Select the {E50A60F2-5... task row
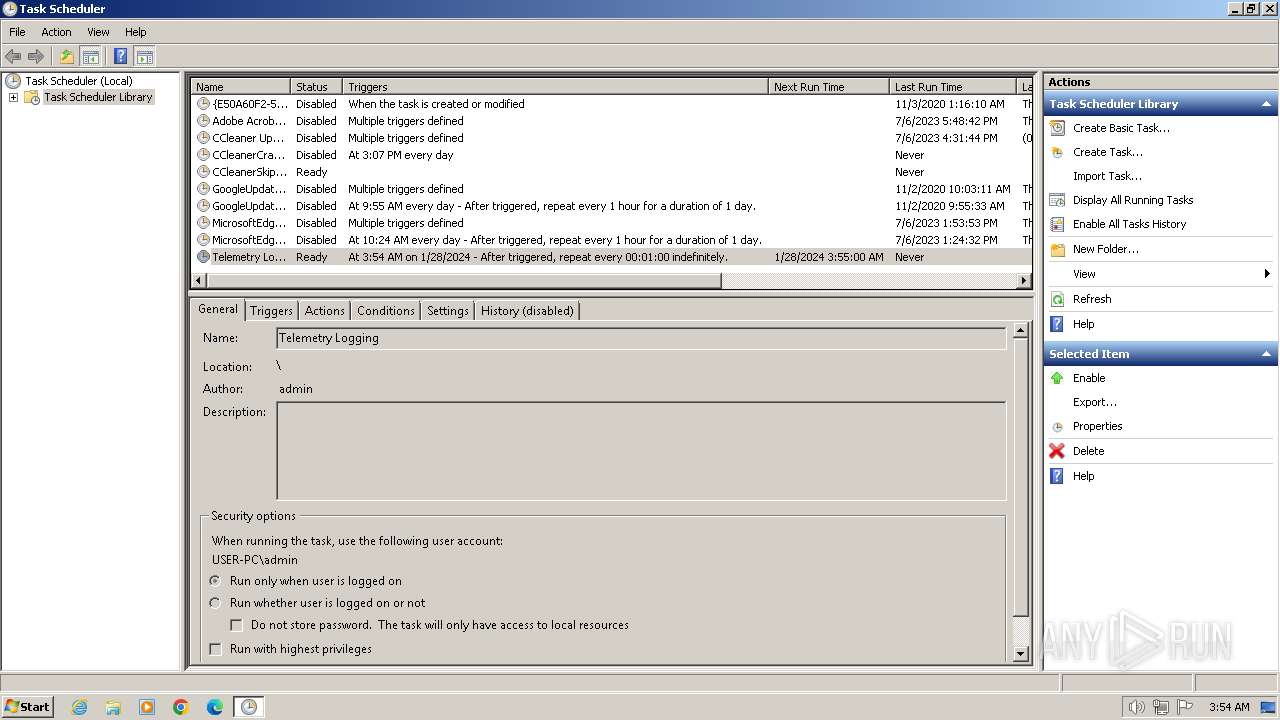 (x=611, y=104)
